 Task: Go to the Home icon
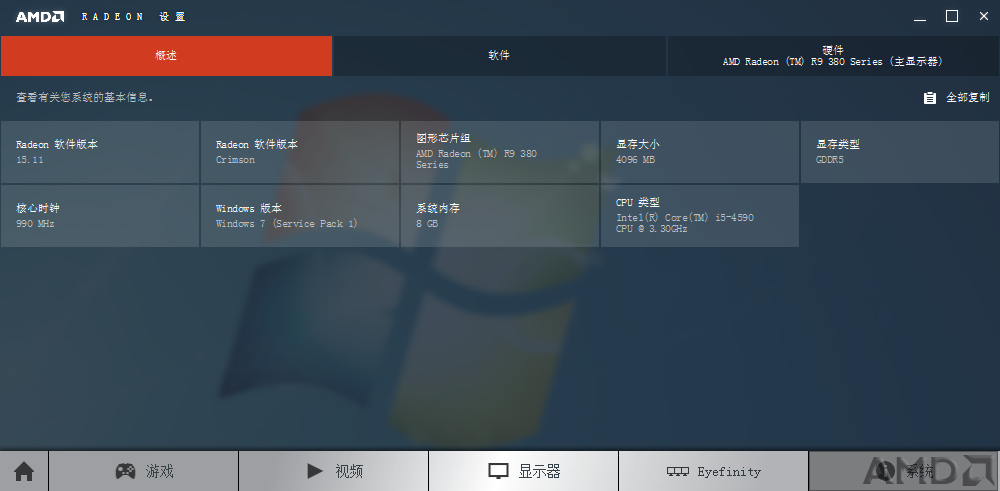[24, 472]
